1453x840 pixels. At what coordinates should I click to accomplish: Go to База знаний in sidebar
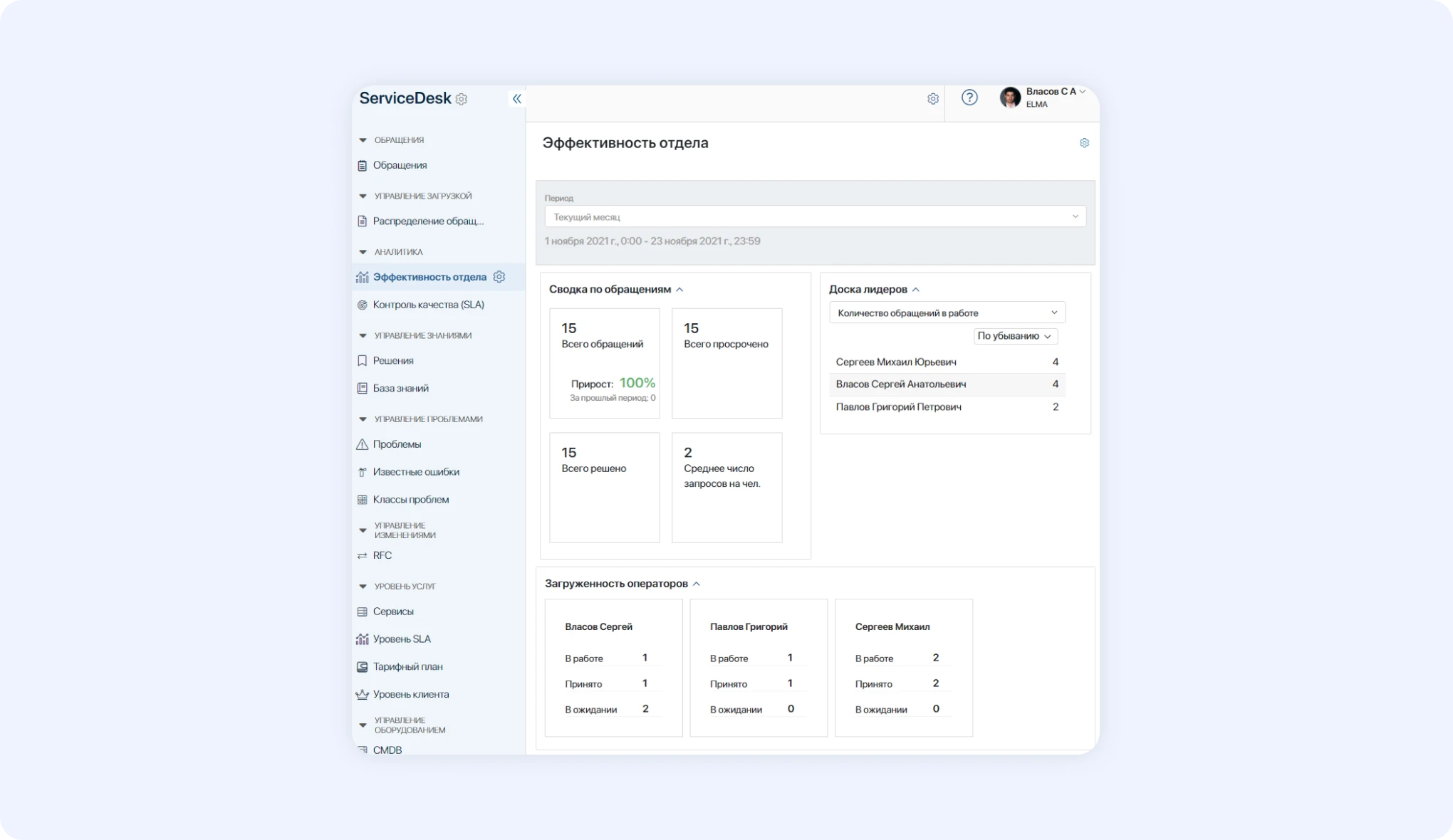point(400,388)
